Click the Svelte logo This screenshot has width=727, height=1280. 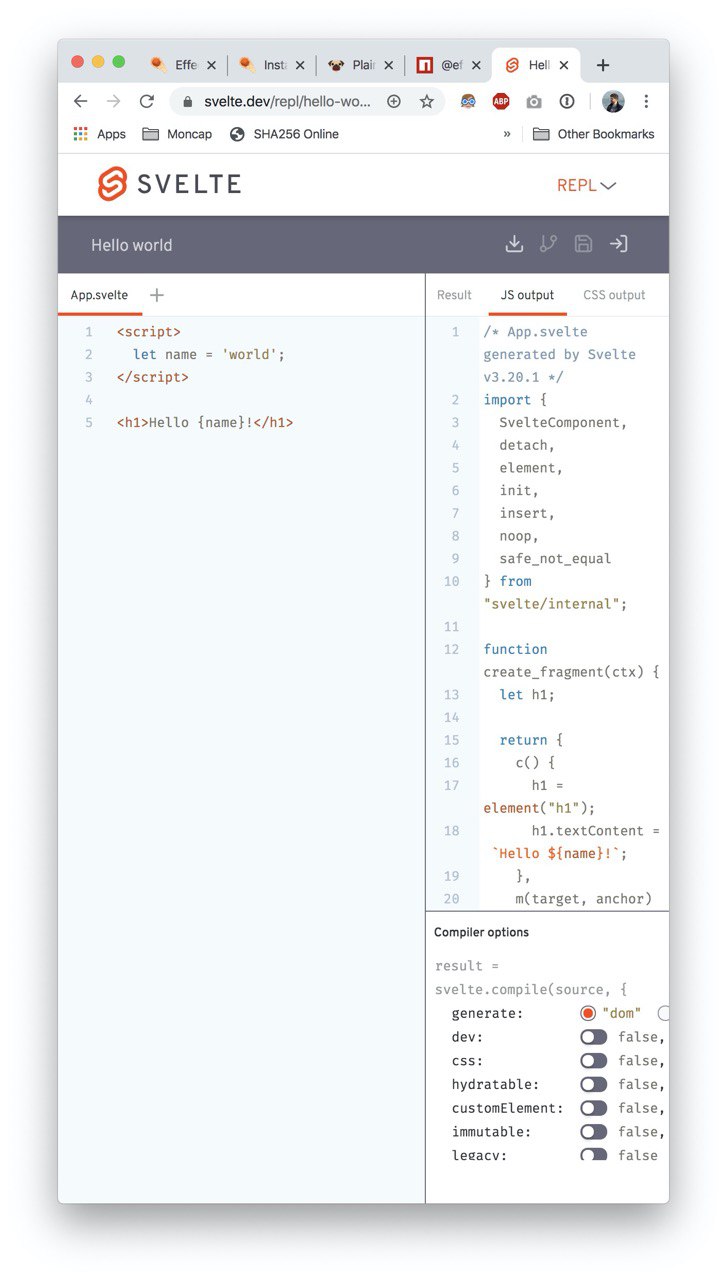pyautogui.click(x=169, y=184)
